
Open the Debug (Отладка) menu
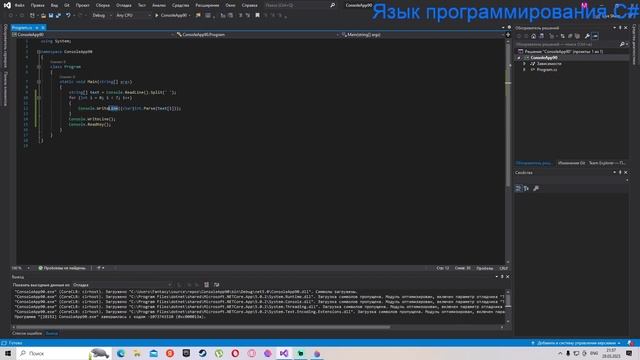coord(123,5)
